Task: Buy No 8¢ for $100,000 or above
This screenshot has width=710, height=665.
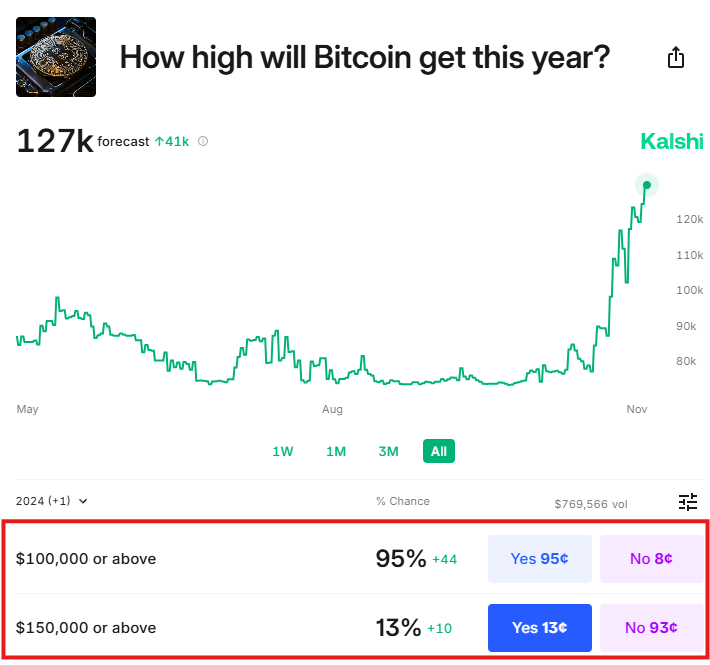Action: [x=650, y=559]
